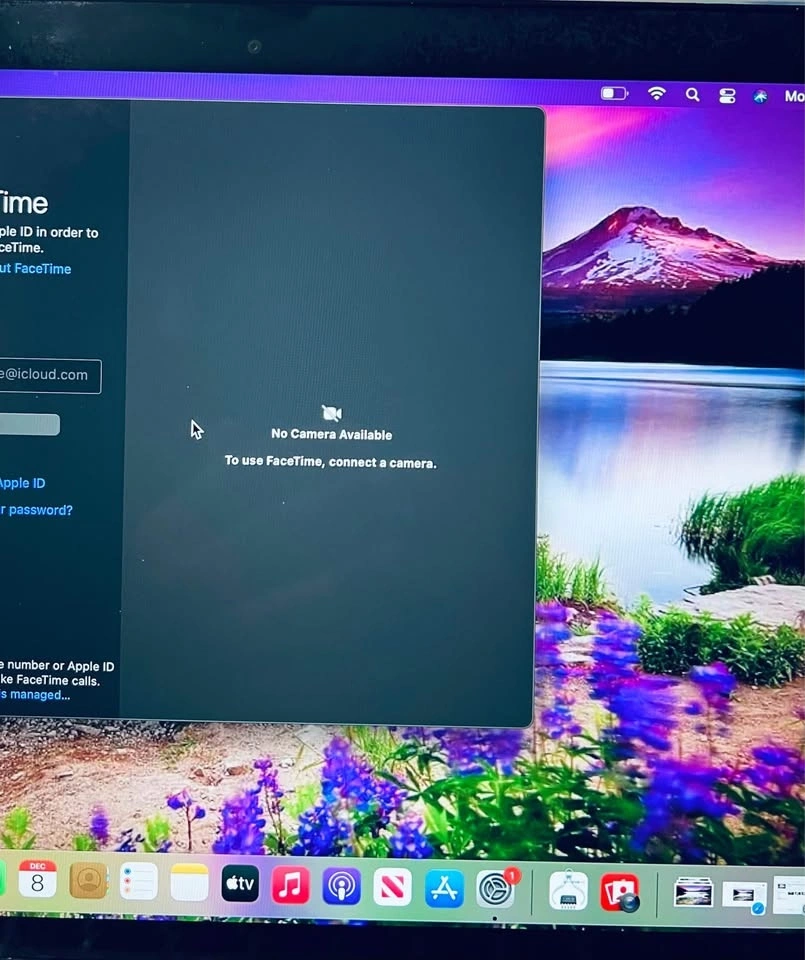Screen dimensions: 805x960
Task: Click the Siri icon in the menu bar
Action: [761, 96]
